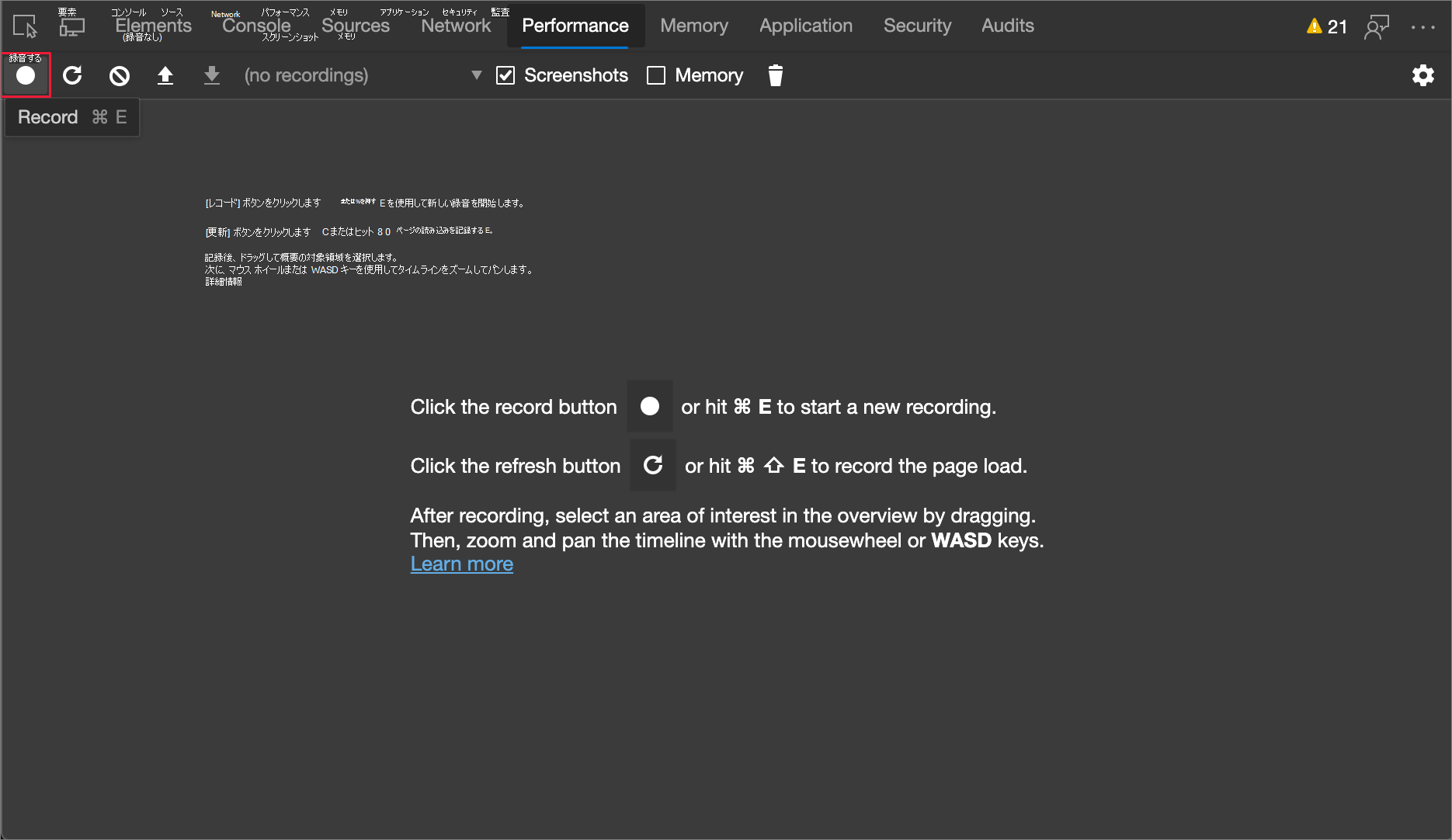This screenshot has height=840, width=1452.
Task: Uncheck the Screenshots checkbox
Action: tap(505, 75)
